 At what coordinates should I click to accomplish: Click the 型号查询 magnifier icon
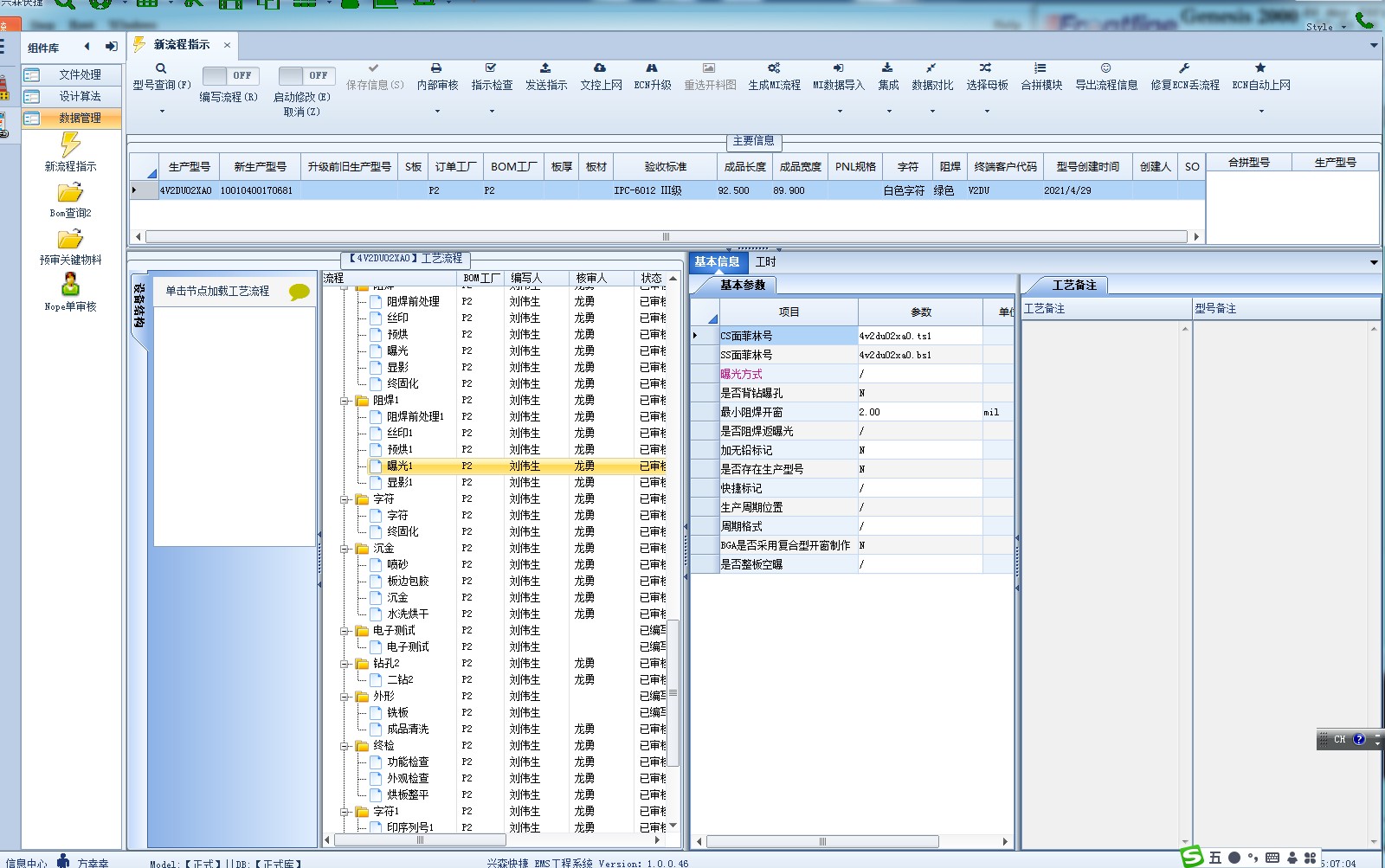[161, 68]
